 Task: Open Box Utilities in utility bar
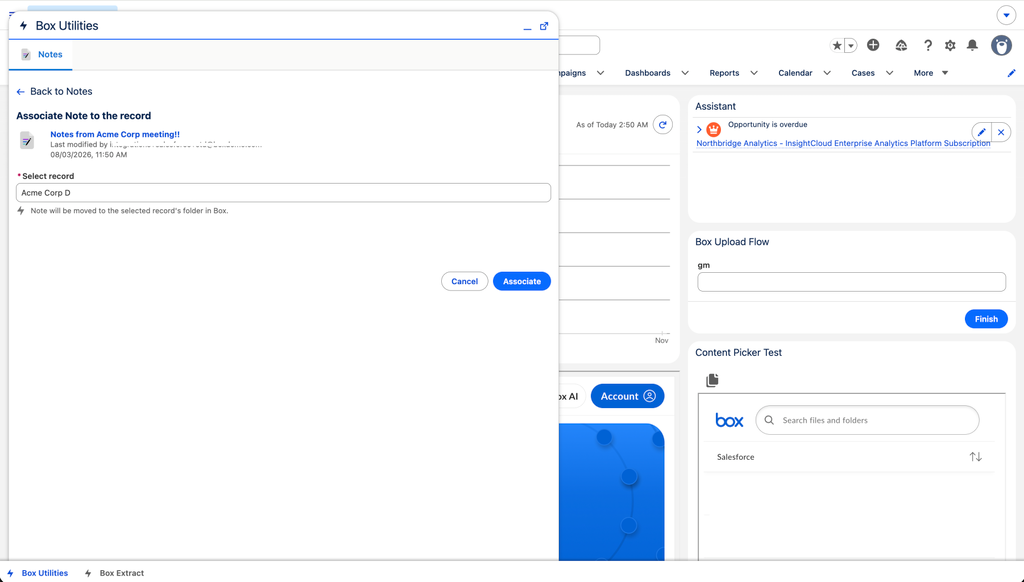tap(37, 573)
